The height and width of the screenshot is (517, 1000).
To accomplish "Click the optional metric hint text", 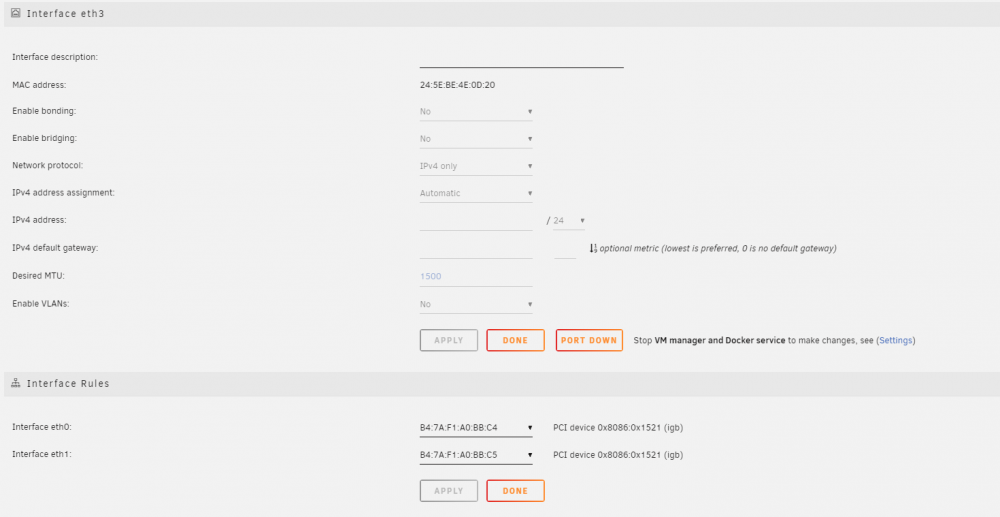I will point(718,249).
